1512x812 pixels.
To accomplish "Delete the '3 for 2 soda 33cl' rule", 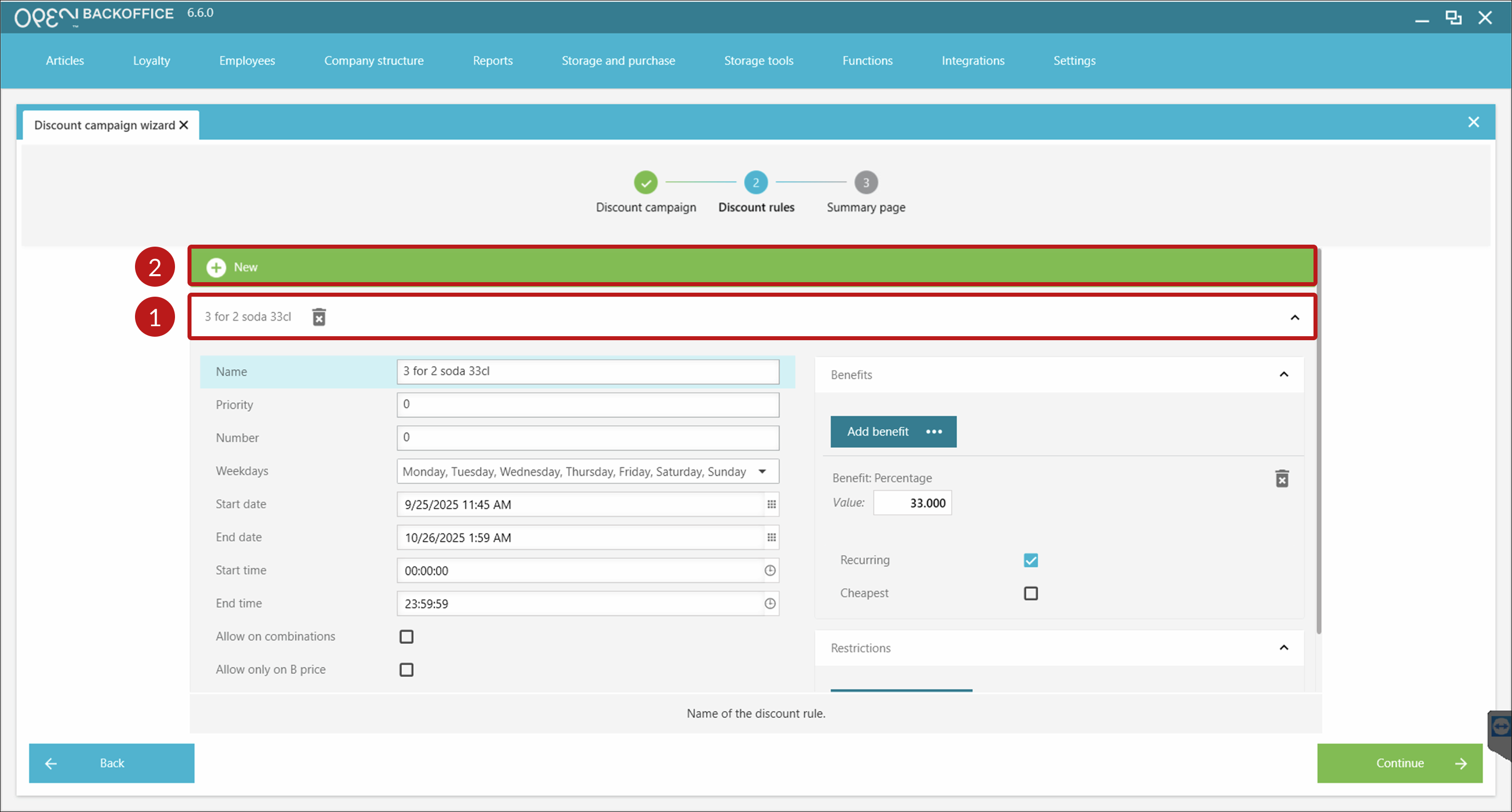I will tap(318, 317).
